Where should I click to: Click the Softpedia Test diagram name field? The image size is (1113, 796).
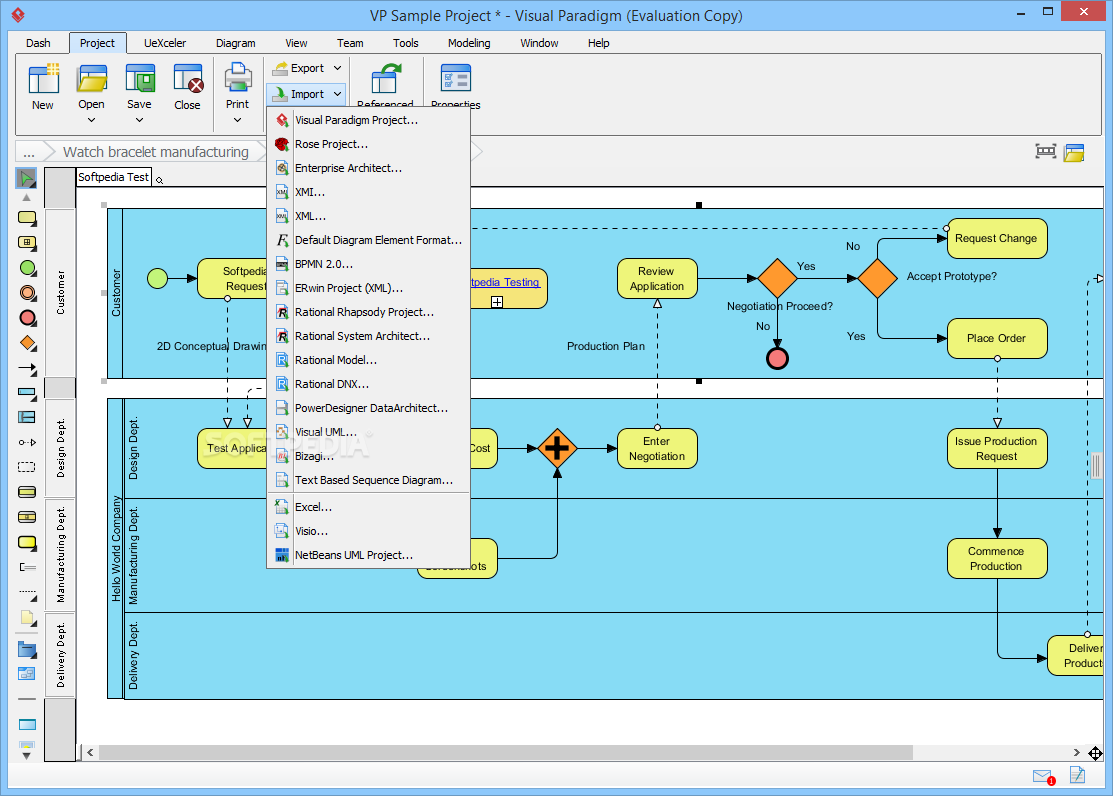114,177
